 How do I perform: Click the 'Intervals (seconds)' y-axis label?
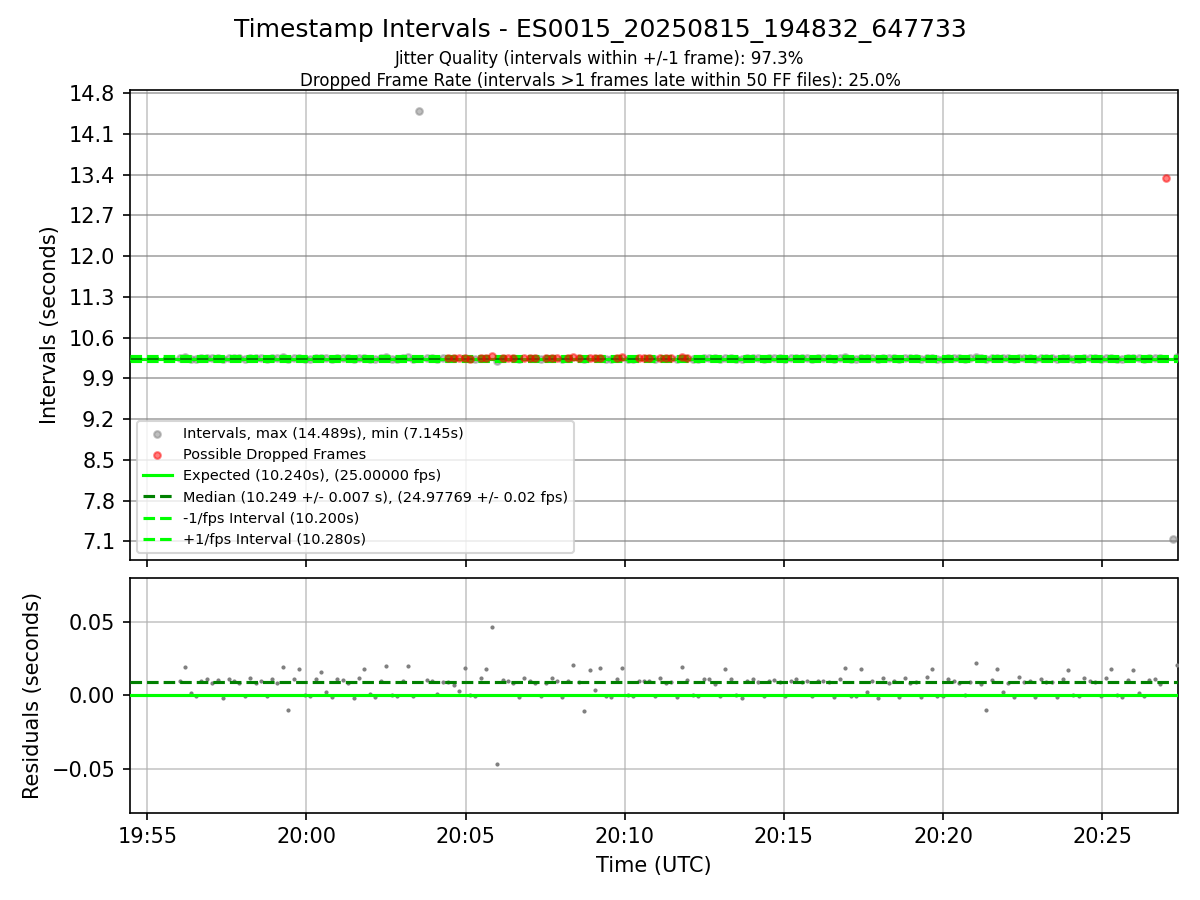[x=49, y=325]
